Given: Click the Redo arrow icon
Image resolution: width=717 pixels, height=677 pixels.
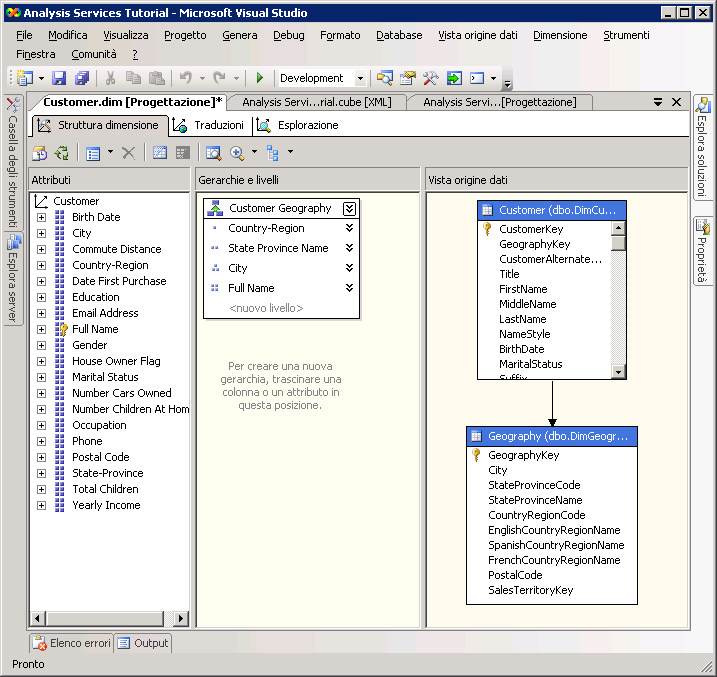Looking at the screenshot, I should [x=219, y=78].
